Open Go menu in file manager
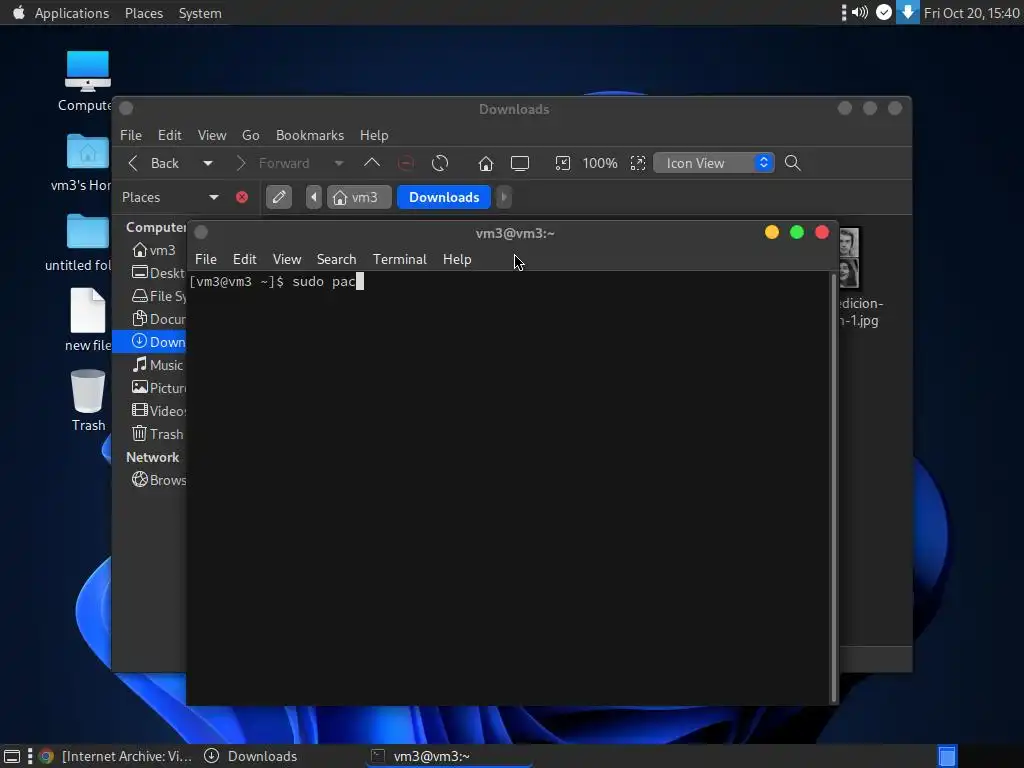Screen dimensions: 1024x768 [x=251, y=135]
